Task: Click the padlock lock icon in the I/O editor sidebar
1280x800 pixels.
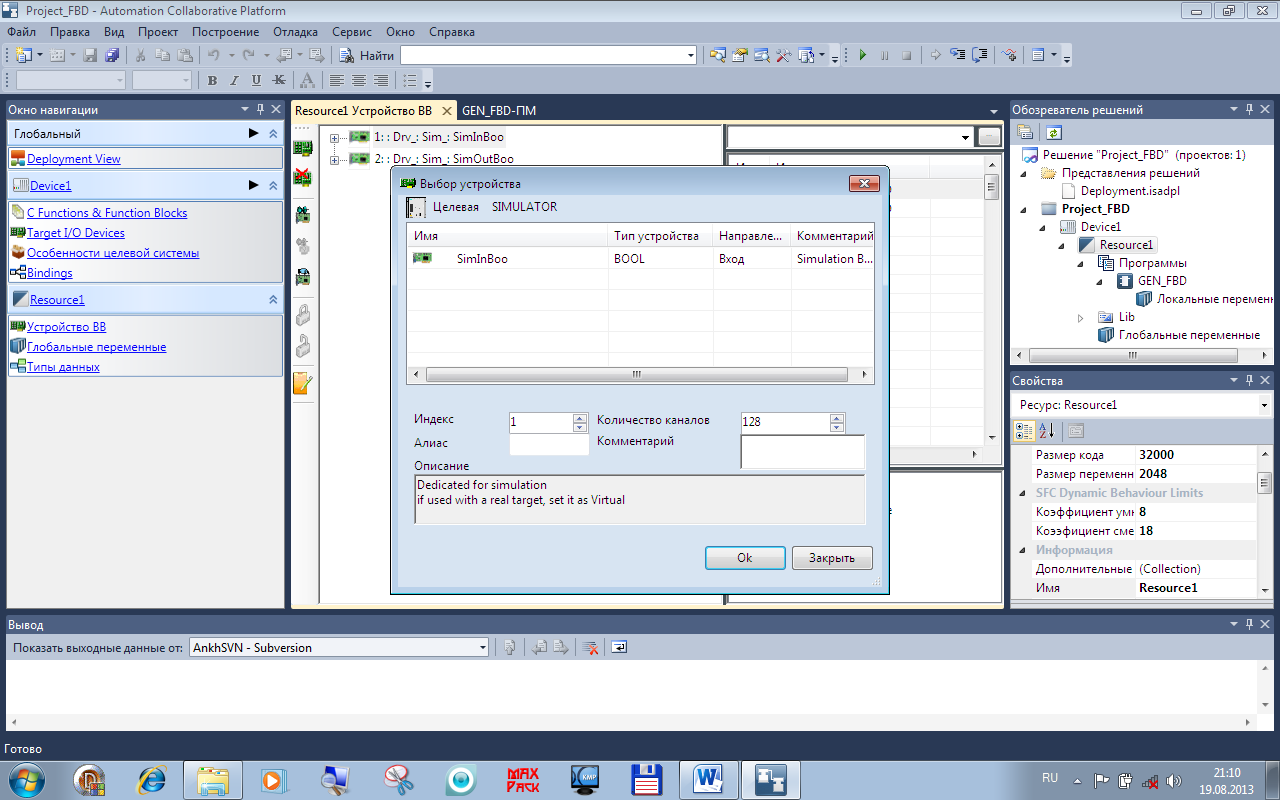Action: [302, 315]
